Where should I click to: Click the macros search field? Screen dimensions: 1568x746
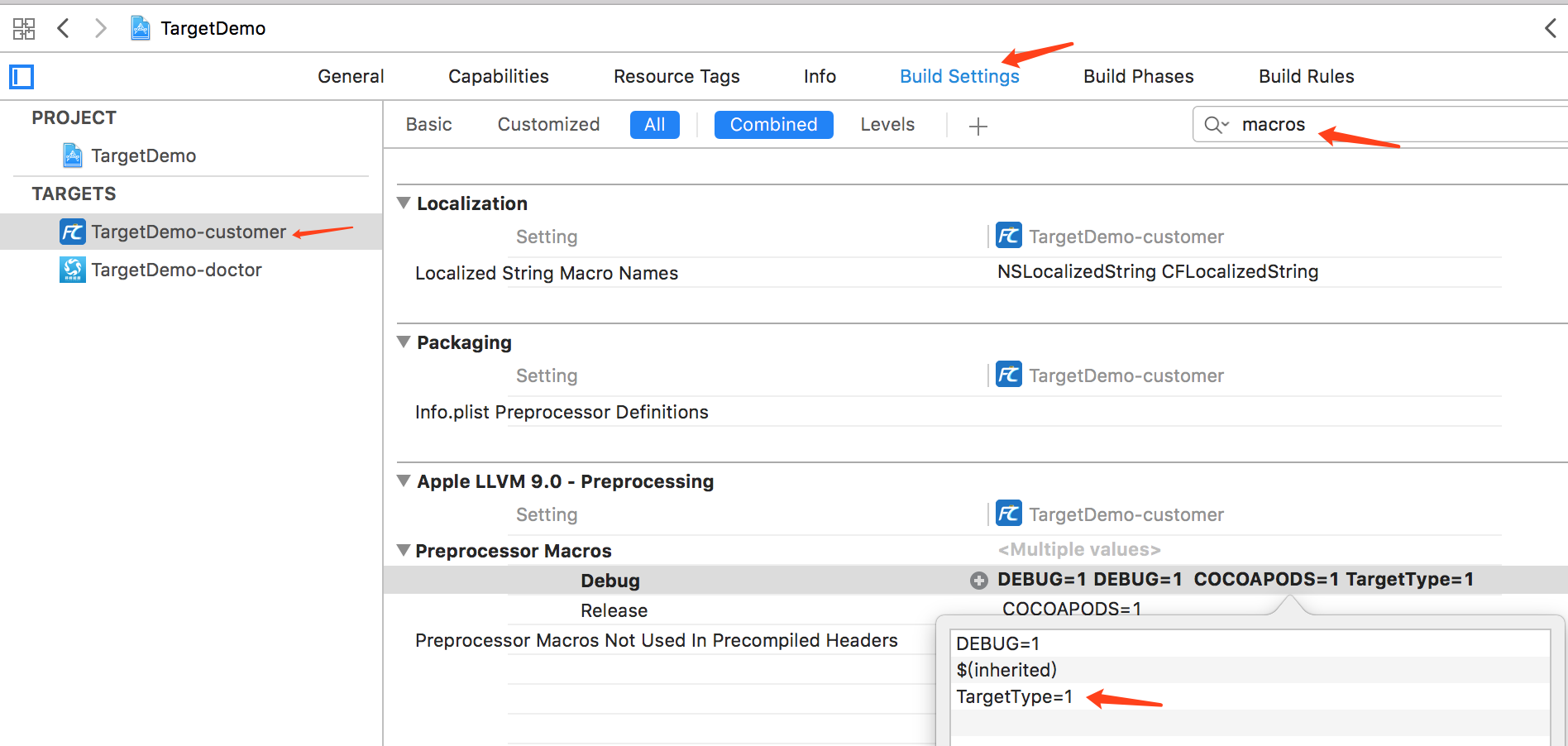tap(1380, 125)
